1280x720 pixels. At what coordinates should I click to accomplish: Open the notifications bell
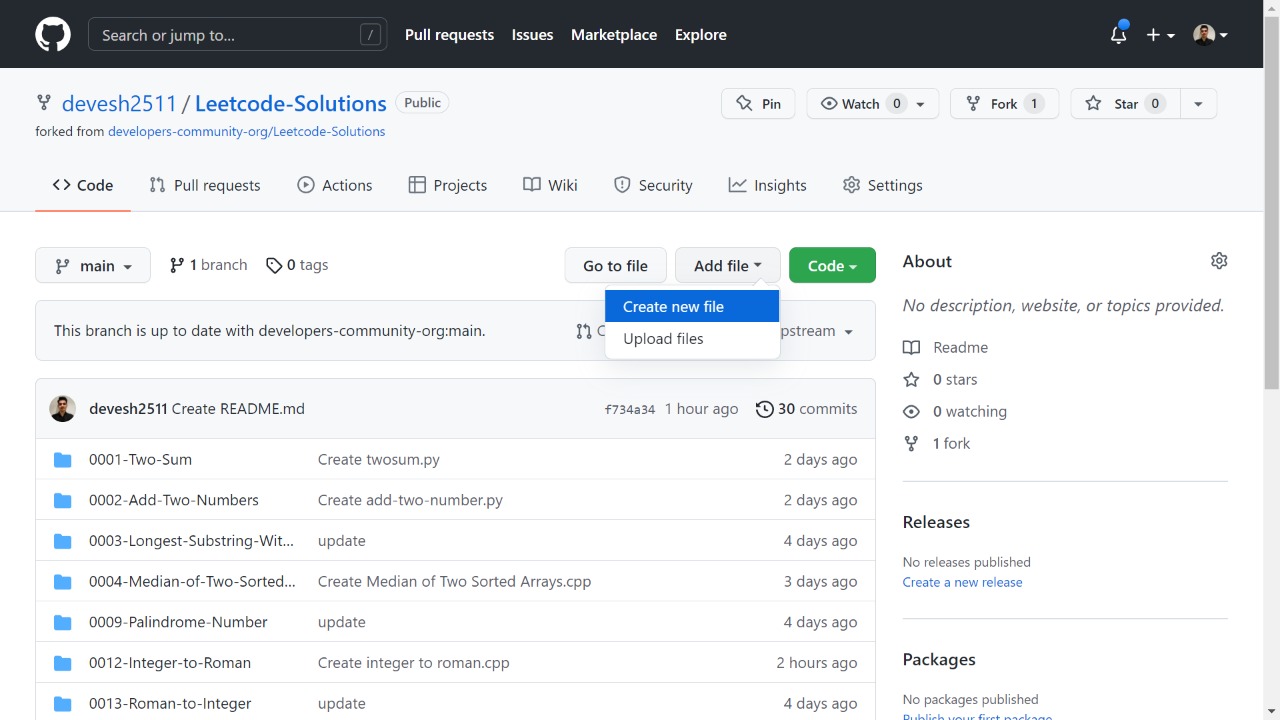pos(1118,34)
